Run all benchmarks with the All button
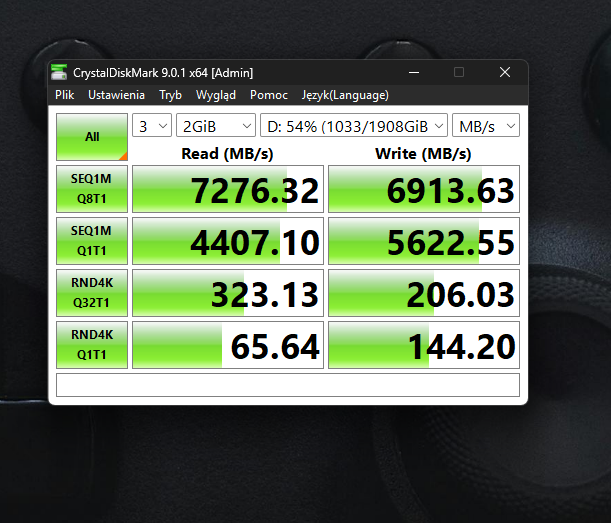Viewport: 611px width, 523px height. pyautogui.click(x=92, y=137)
